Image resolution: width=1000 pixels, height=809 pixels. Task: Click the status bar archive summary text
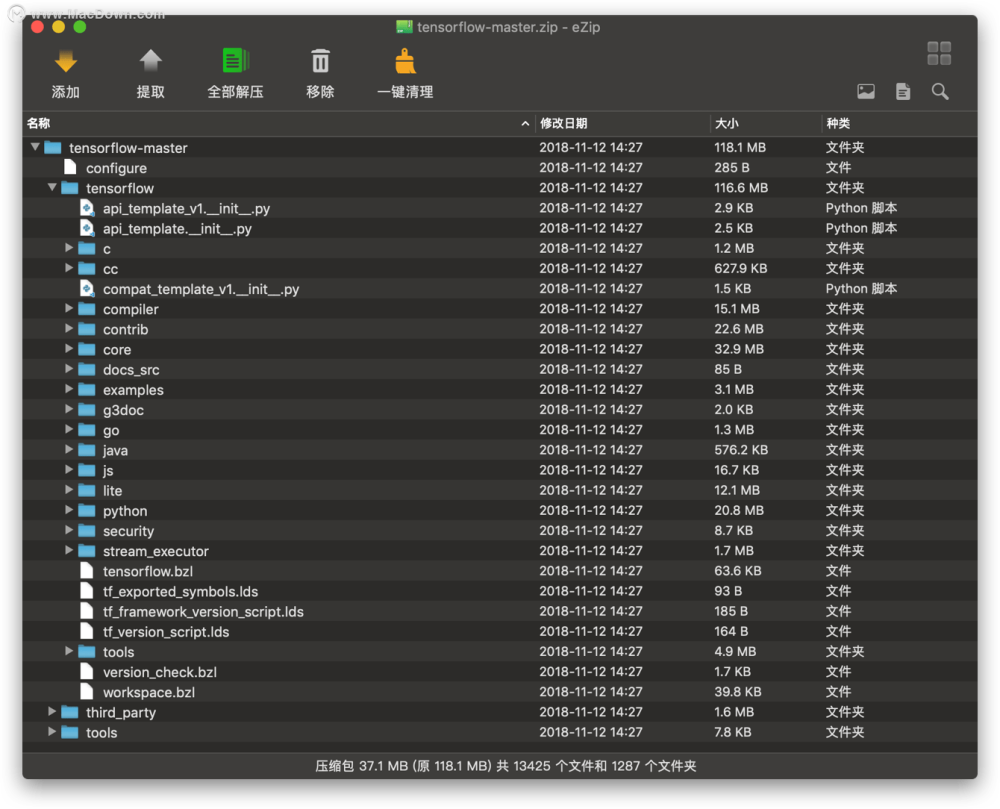click(x=506, y=766)
